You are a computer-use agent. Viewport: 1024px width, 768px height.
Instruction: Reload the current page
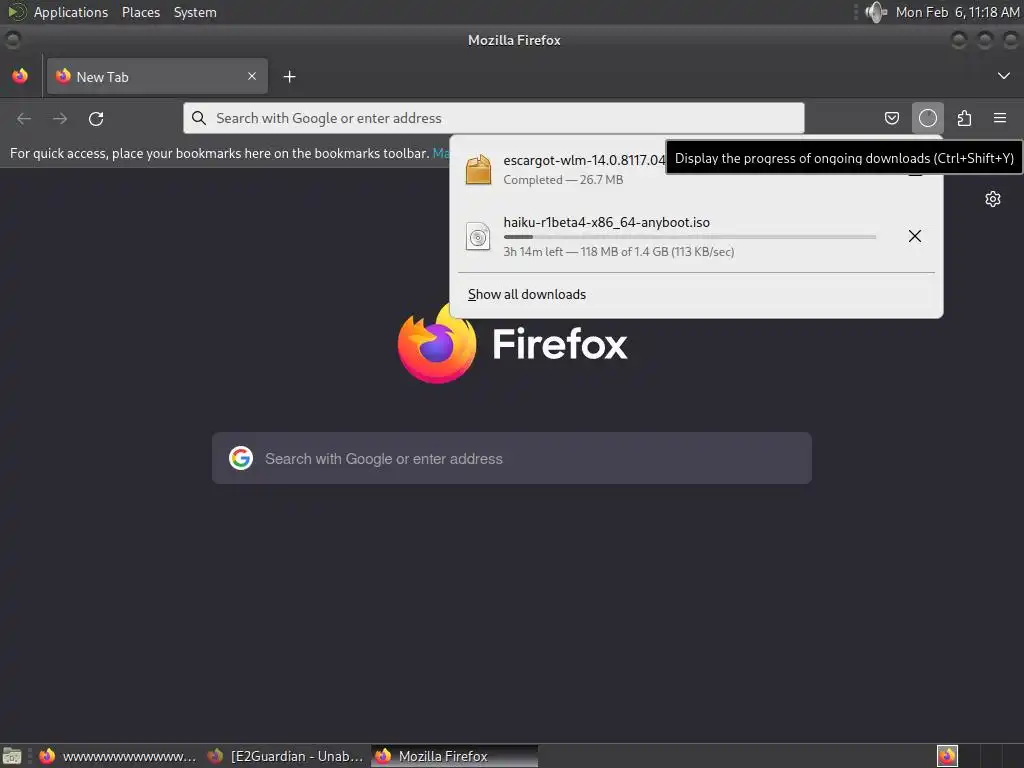tap(96, 119)
